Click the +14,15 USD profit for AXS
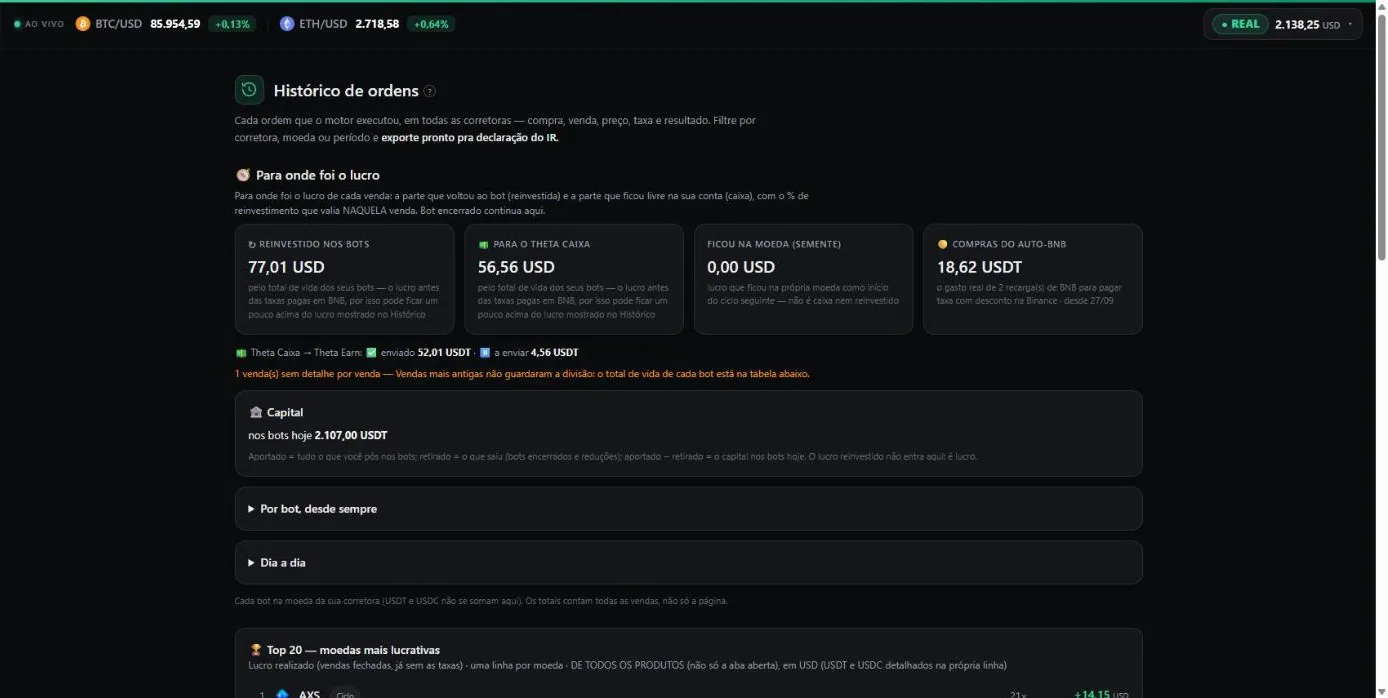Screen dimensions: 1388x698 1101,694
